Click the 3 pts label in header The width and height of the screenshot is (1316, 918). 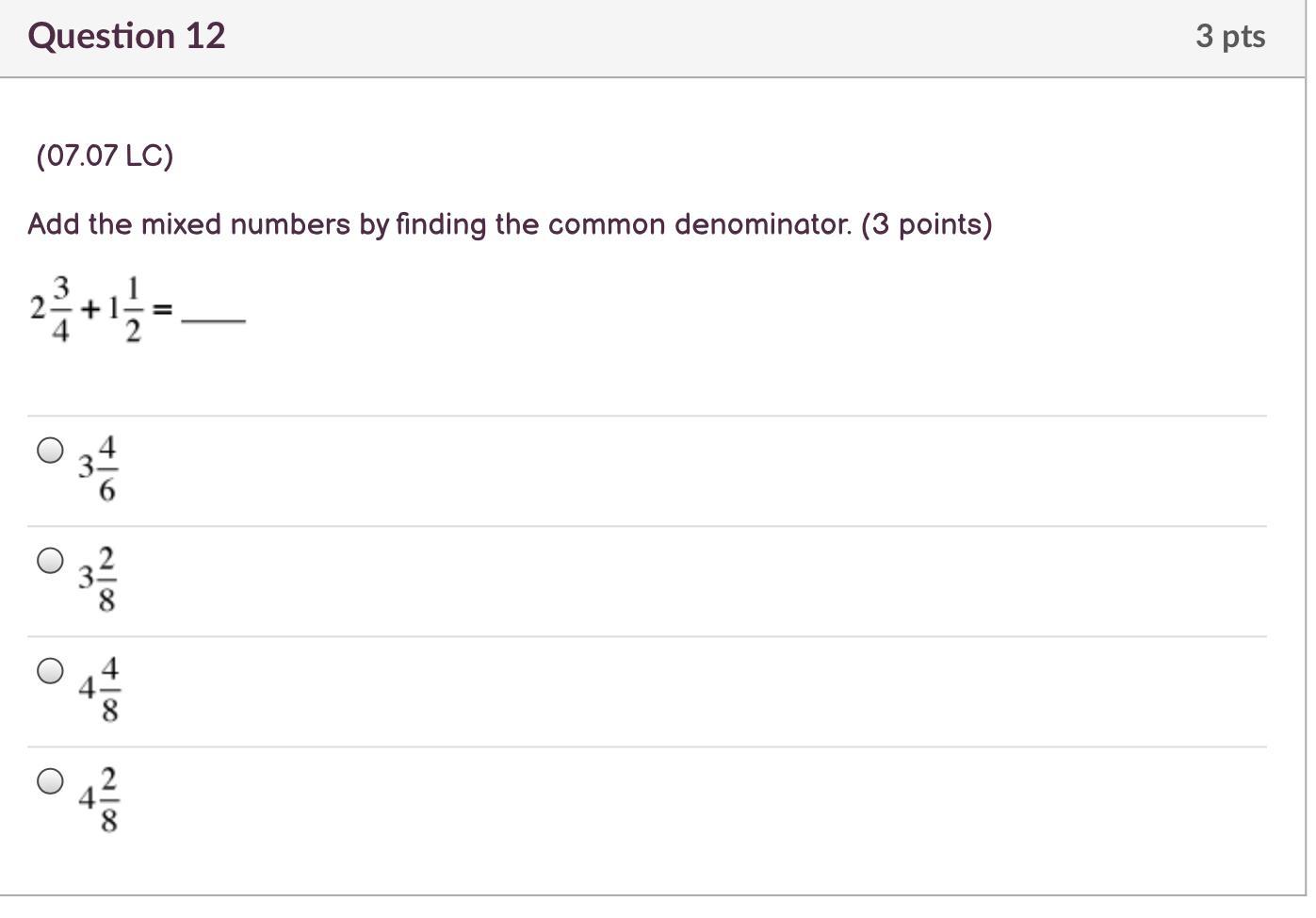1230,36
